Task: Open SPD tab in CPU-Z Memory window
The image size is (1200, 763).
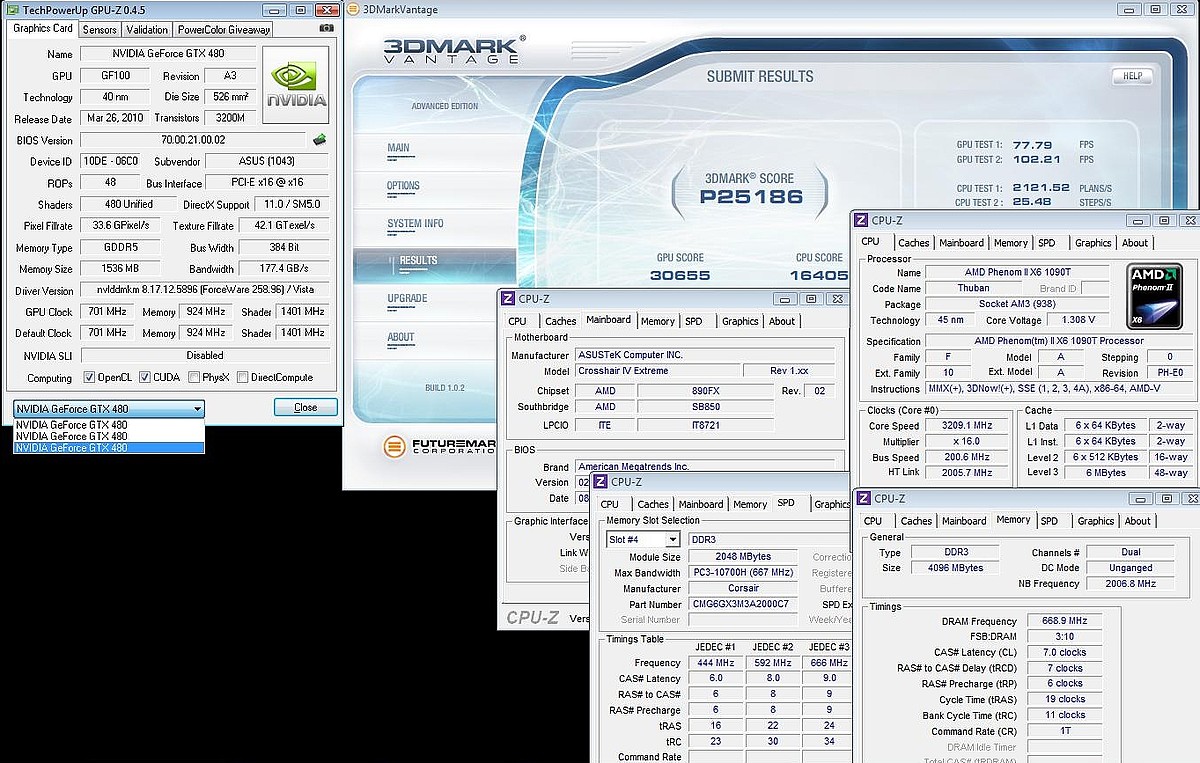Action: 1049,521
